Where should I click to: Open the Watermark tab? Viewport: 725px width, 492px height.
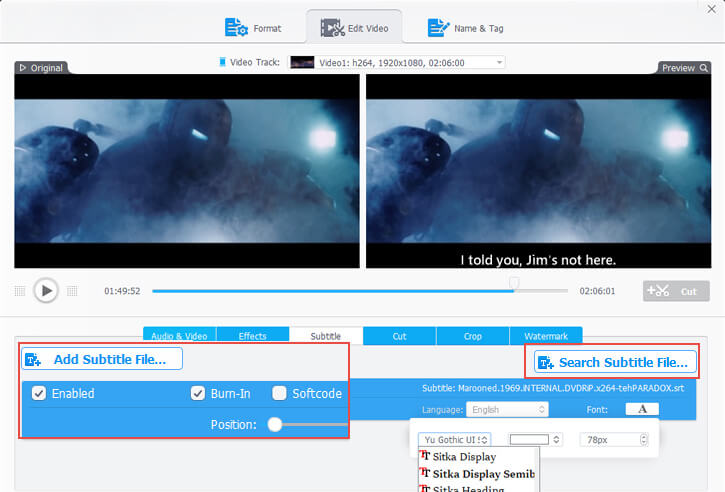546,336
